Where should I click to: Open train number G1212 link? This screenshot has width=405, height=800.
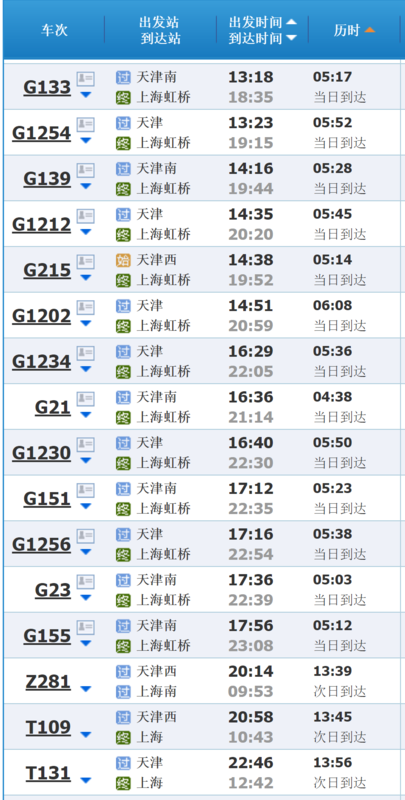41,224
